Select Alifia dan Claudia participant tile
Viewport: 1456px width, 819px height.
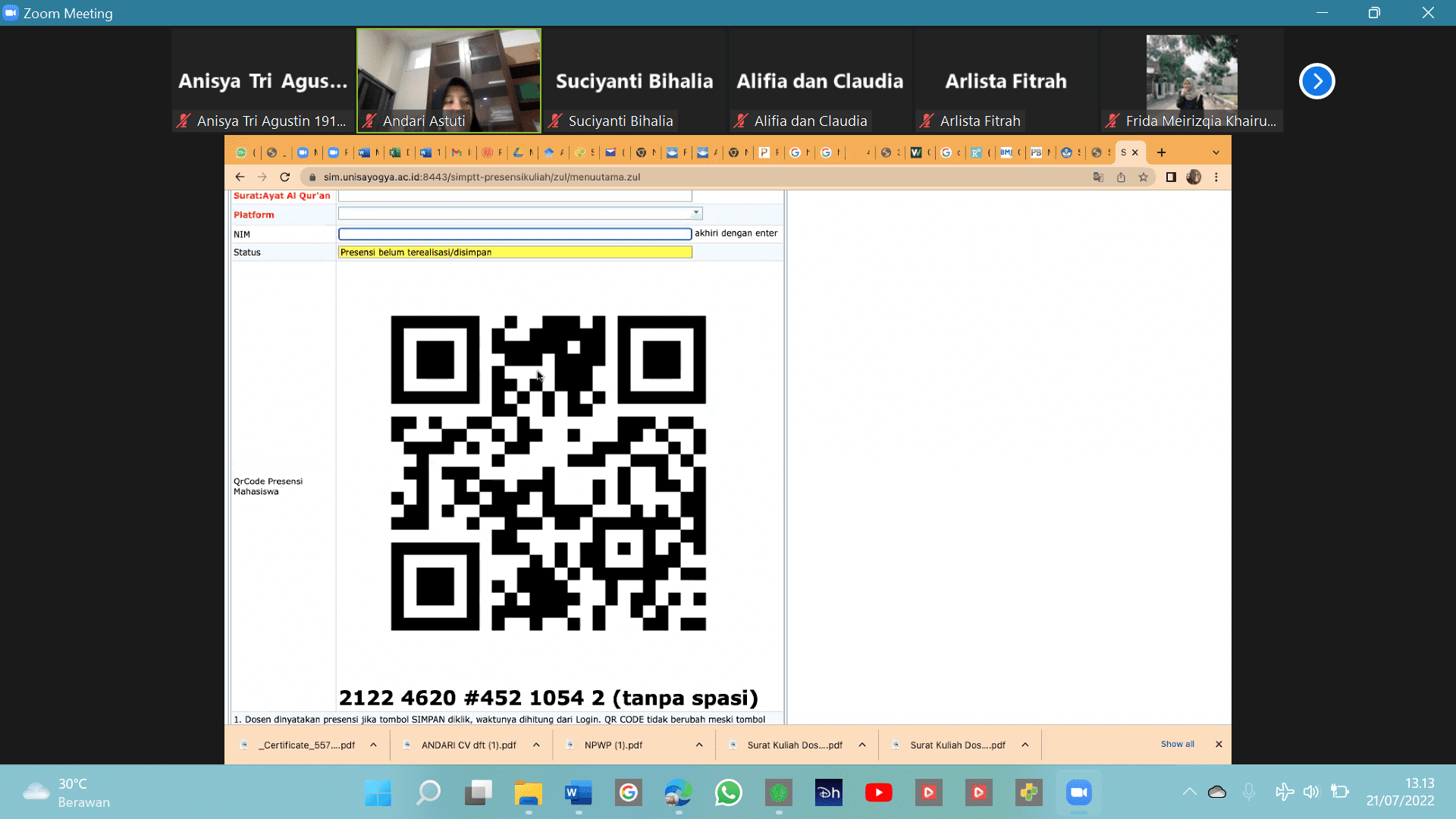(x=820, y=80)
